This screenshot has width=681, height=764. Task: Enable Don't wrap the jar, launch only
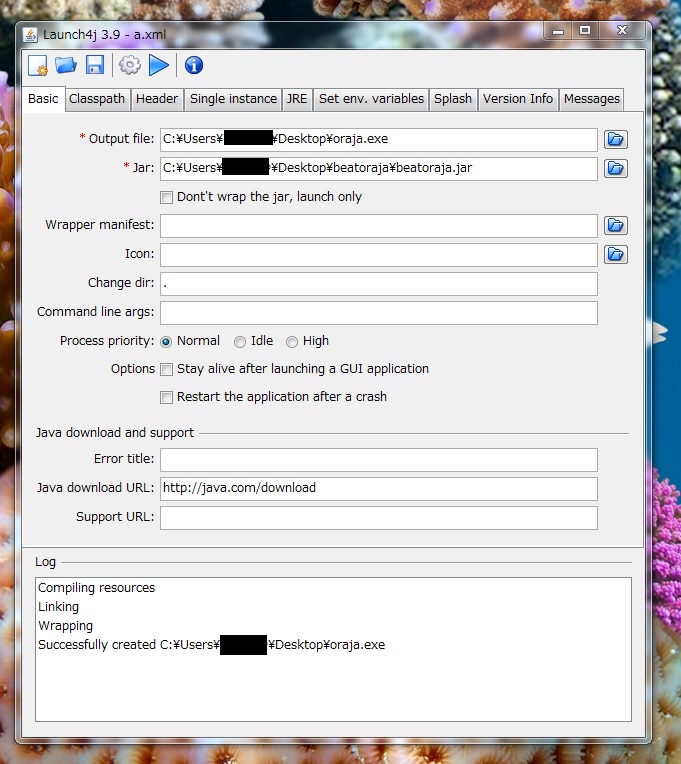(x=167, y=197)
